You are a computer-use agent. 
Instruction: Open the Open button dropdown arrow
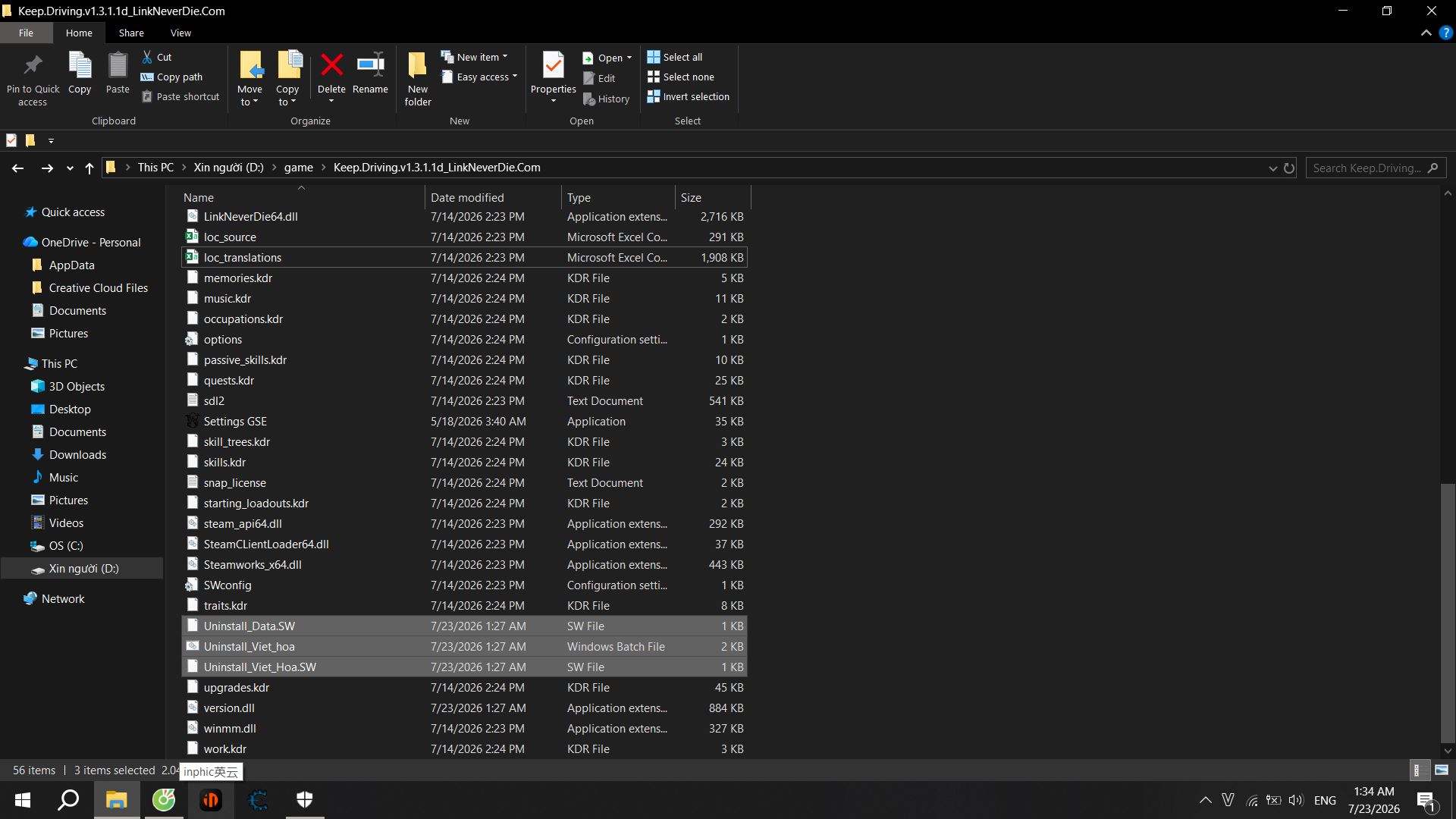[x=629, y=58]
